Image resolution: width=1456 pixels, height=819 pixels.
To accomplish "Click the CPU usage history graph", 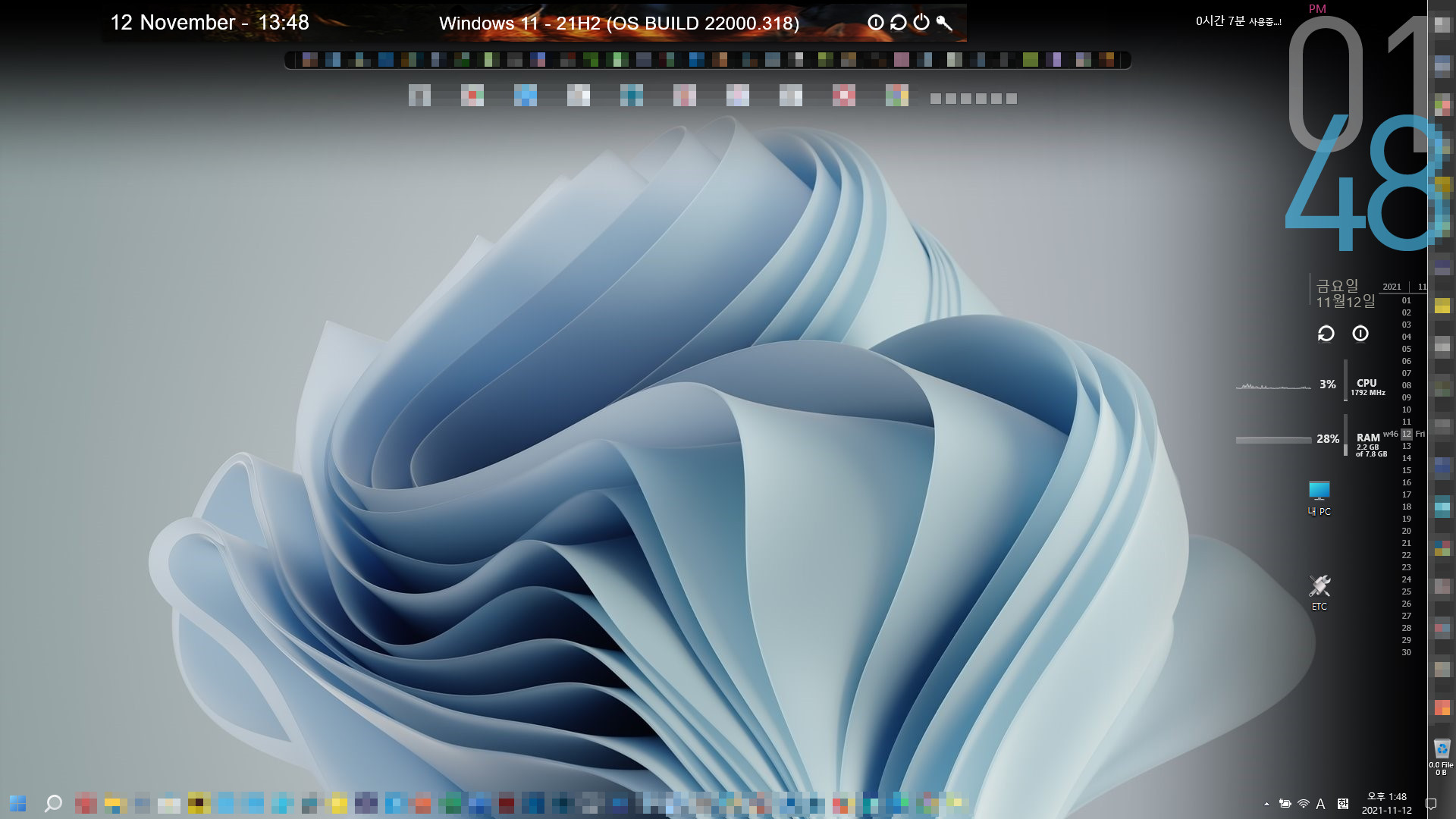I will click(x=1273, y=385).
